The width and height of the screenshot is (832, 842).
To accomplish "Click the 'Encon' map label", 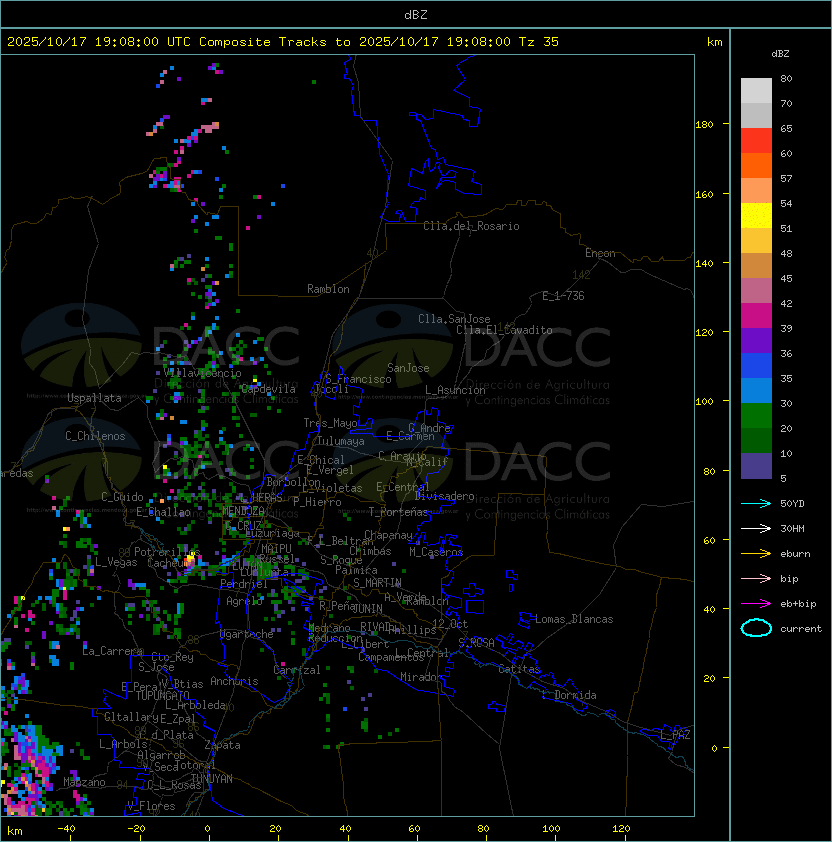I will (x=600, y=253).
